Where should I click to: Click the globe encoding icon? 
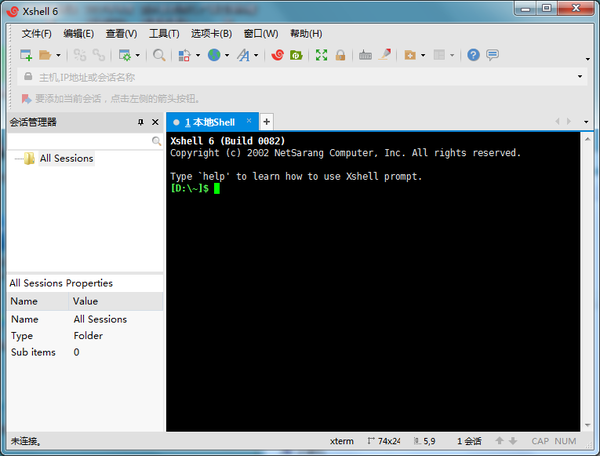coord(214,55)
